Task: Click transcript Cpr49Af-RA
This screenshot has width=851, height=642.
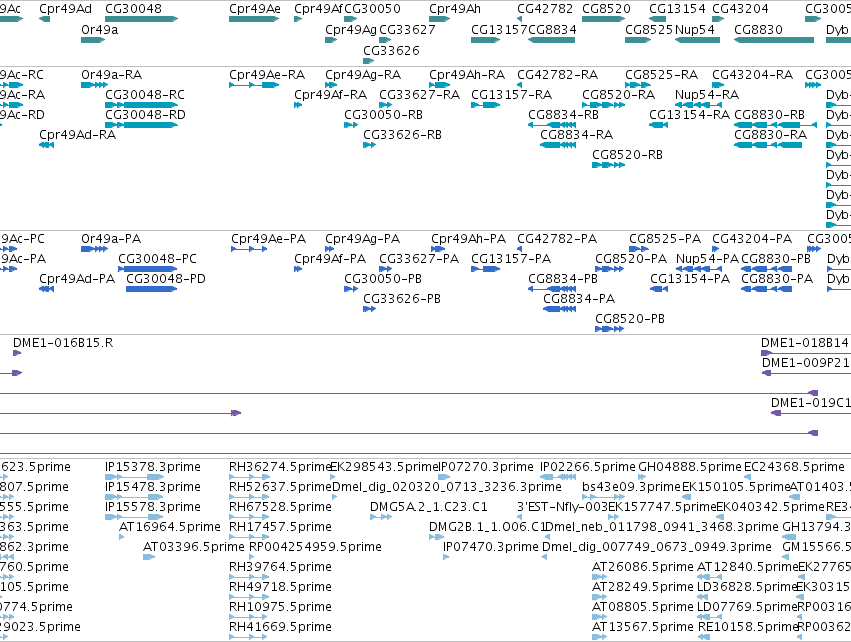Action: [331, 94]
